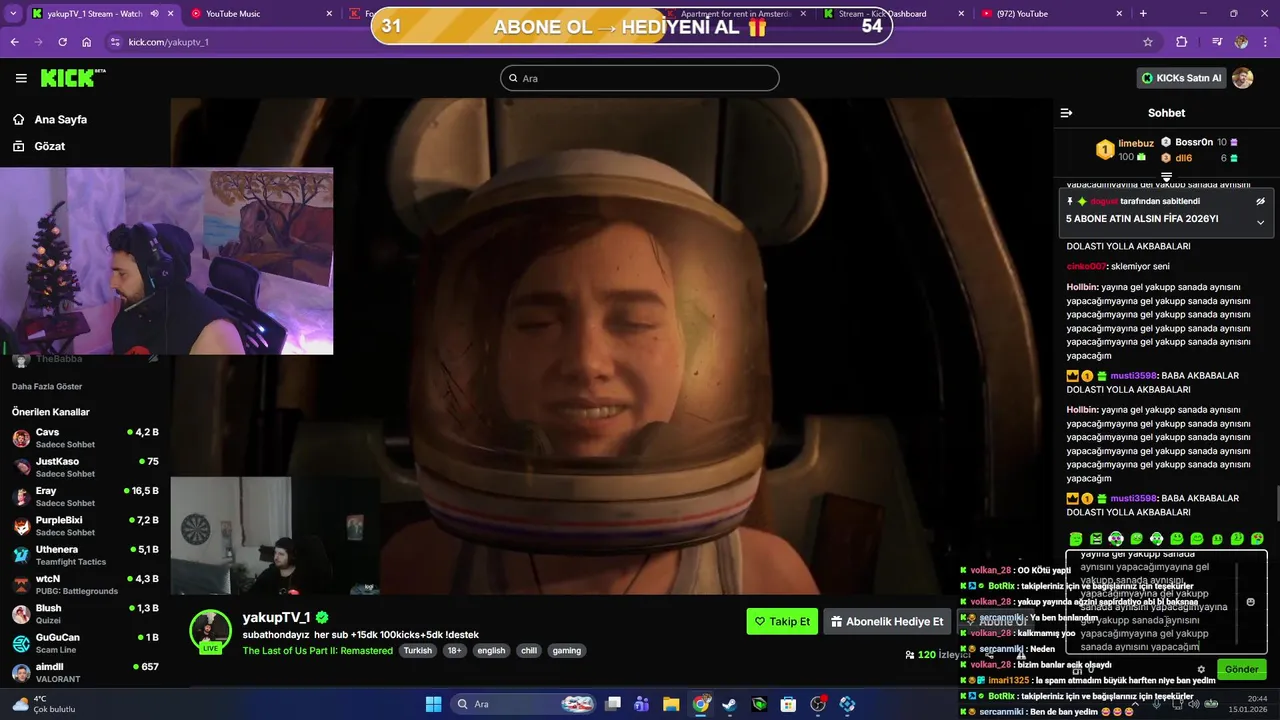Open recommended channel Eray

tap(85, 497)
